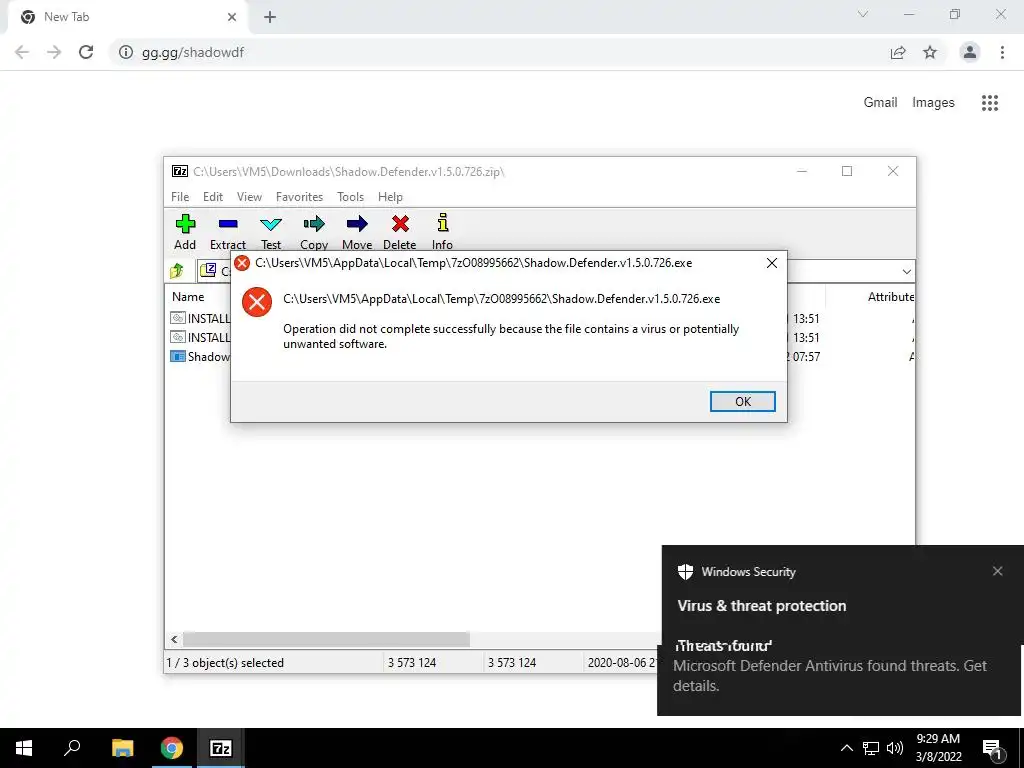
Task: Dismiss the Windows Security notification
Action: [x=997, y=571]
